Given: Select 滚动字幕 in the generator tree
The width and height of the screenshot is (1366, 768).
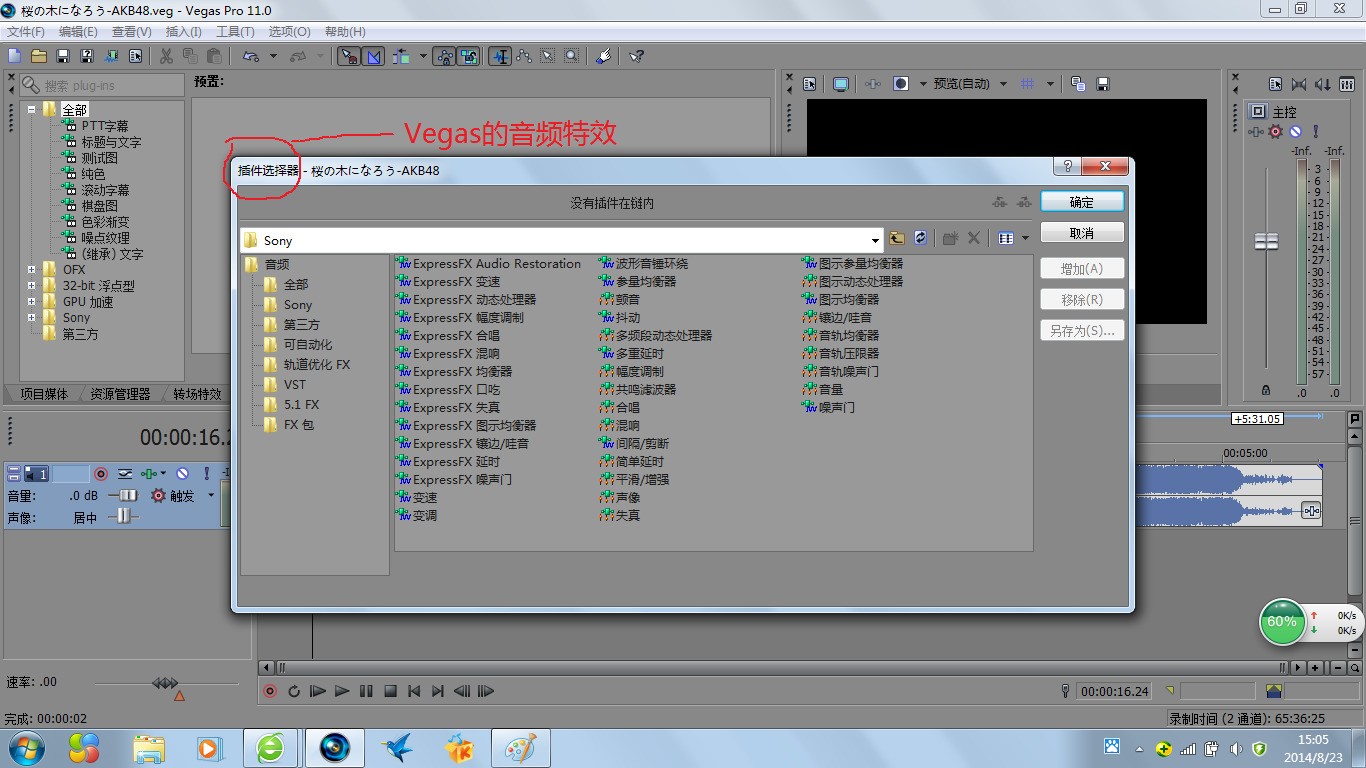Looking at the screenshot, I should tap(105, 190).
